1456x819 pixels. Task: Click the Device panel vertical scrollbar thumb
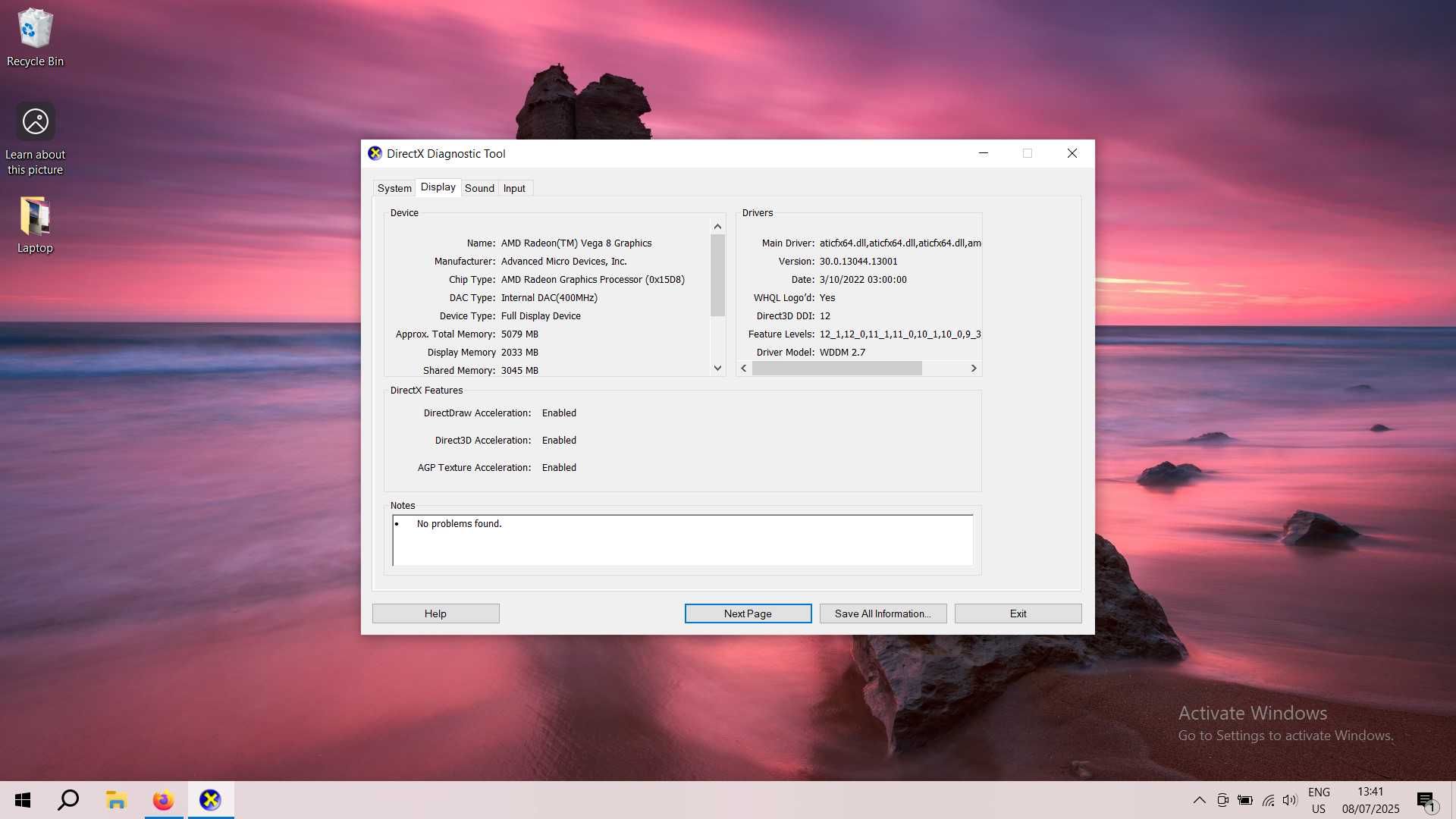717,275
